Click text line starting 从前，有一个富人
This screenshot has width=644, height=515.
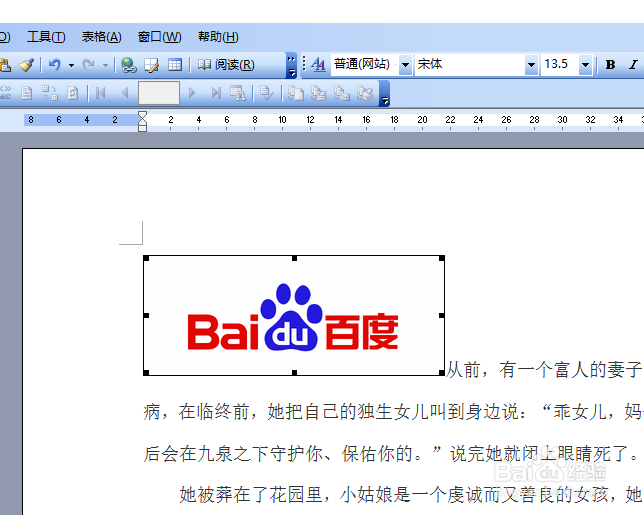coord(545,370)
